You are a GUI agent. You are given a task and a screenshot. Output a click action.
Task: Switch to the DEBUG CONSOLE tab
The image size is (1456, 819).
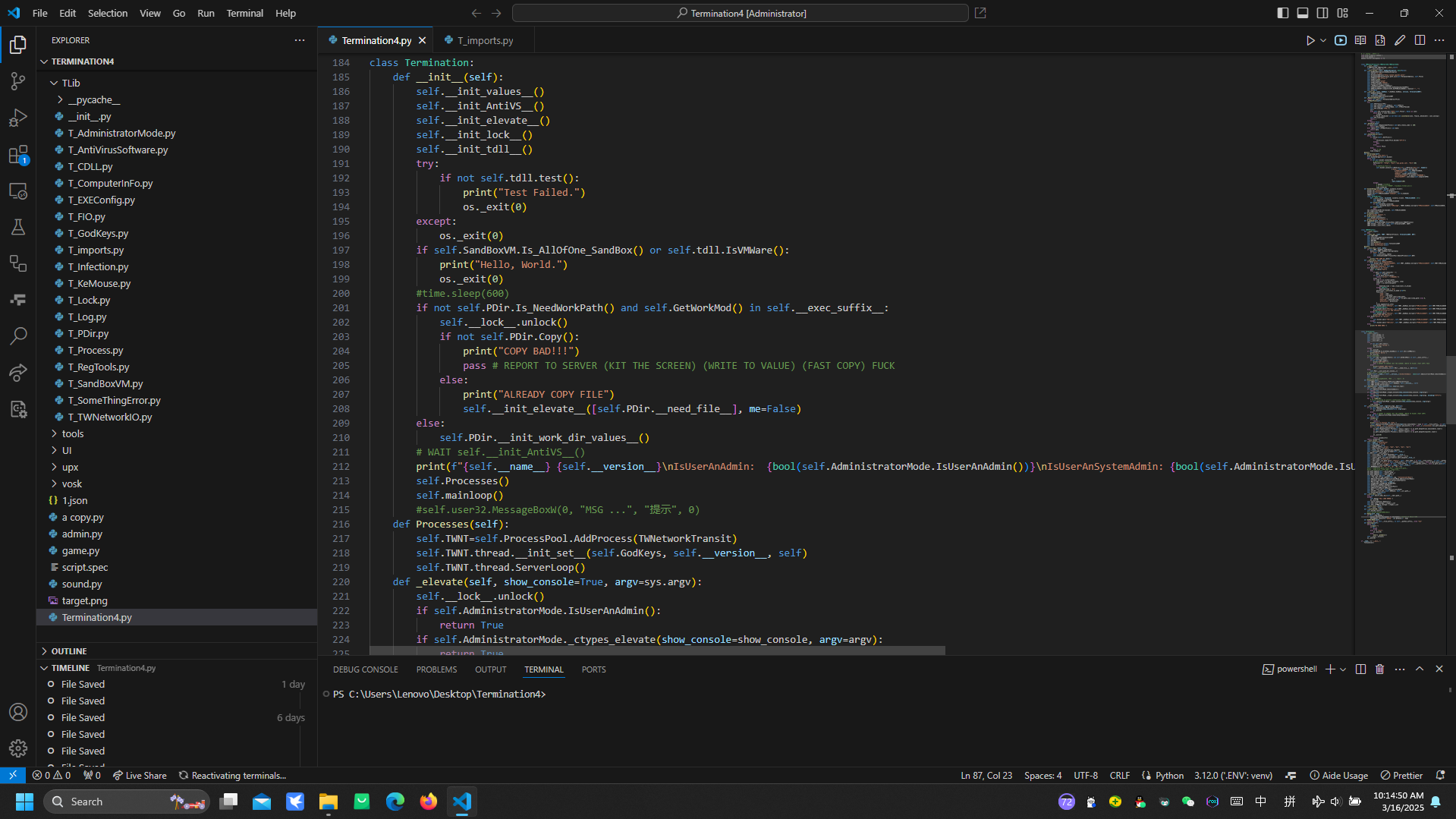click(365, 669)
